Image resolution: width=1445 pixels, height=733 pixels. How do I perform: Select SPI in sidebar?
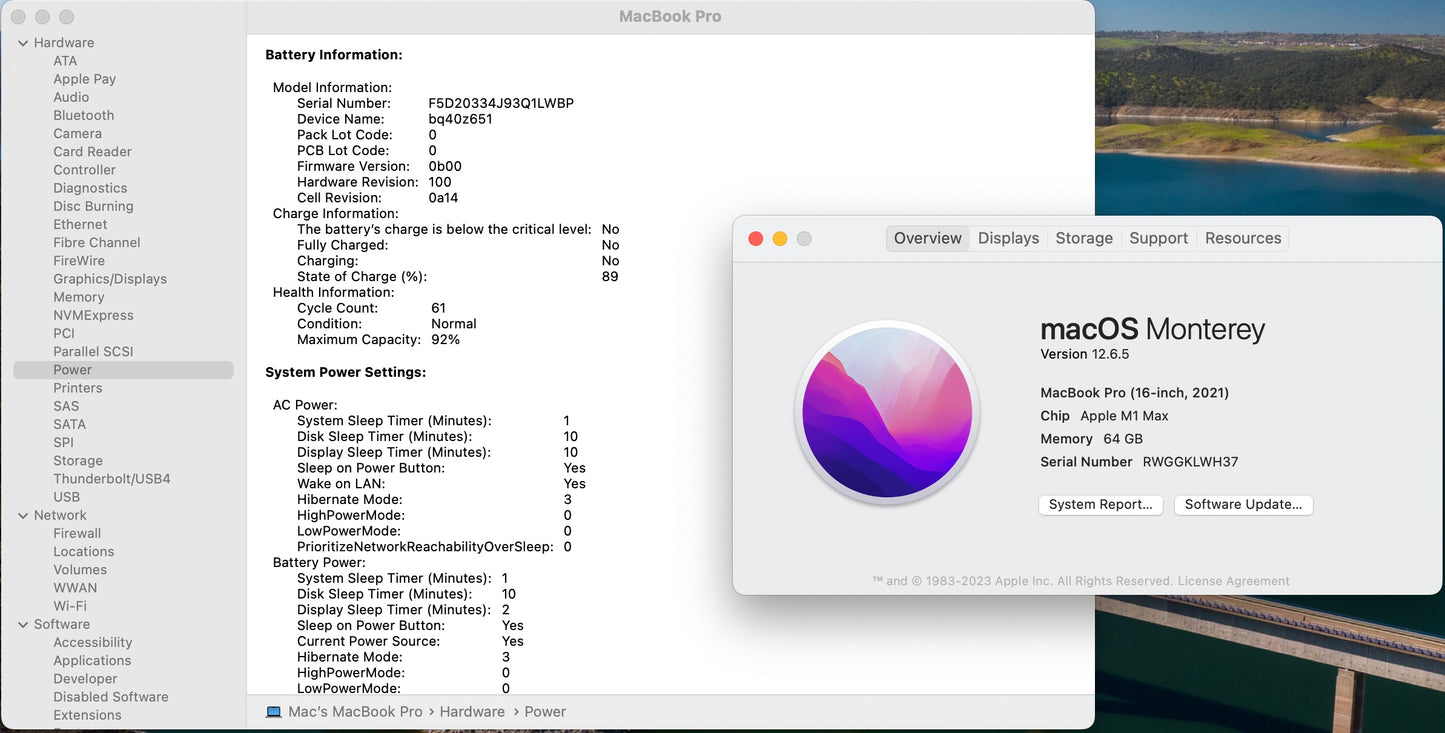pos(64,443)
